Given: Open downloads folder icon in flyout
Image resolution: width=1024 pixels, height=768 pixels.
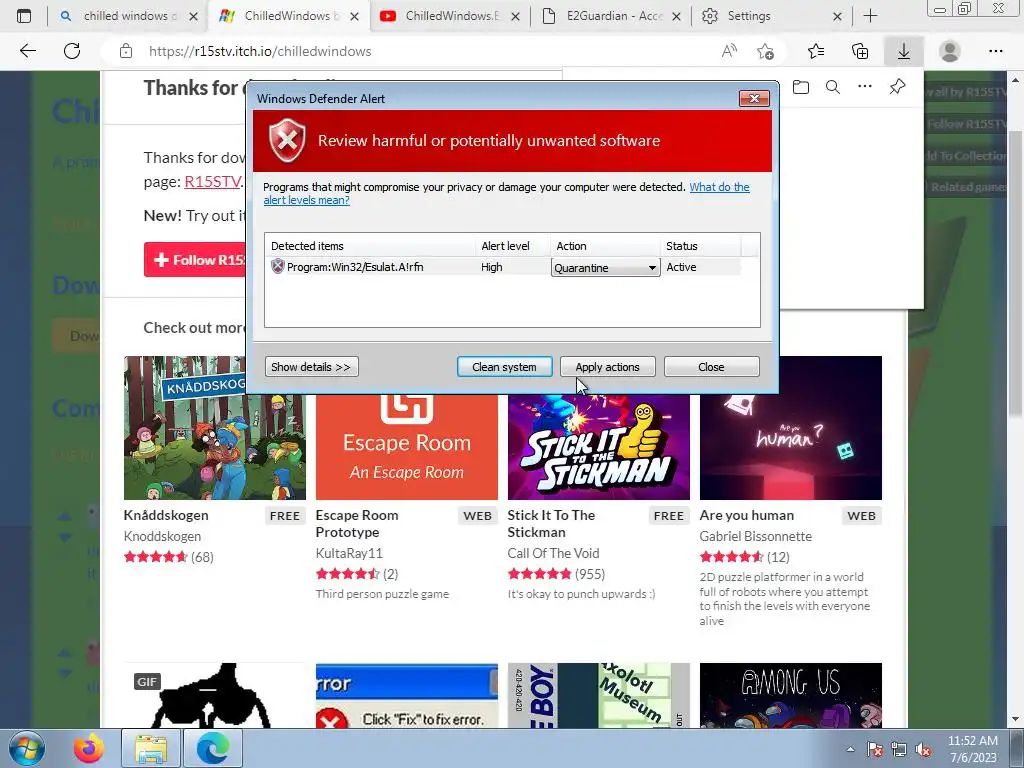Looking at the screenshot, I should point(801,87).
